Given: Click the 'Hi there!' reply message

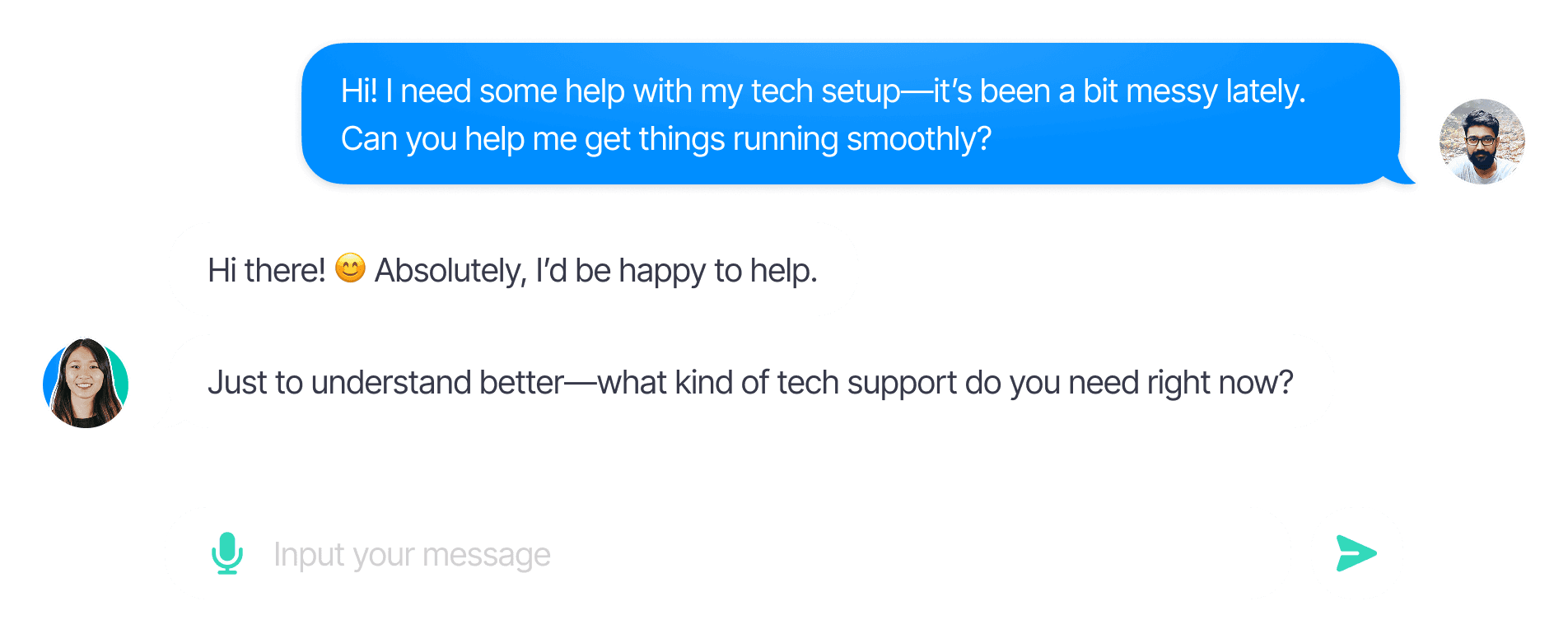Looking at the screenshot, I should pos(512,270).
